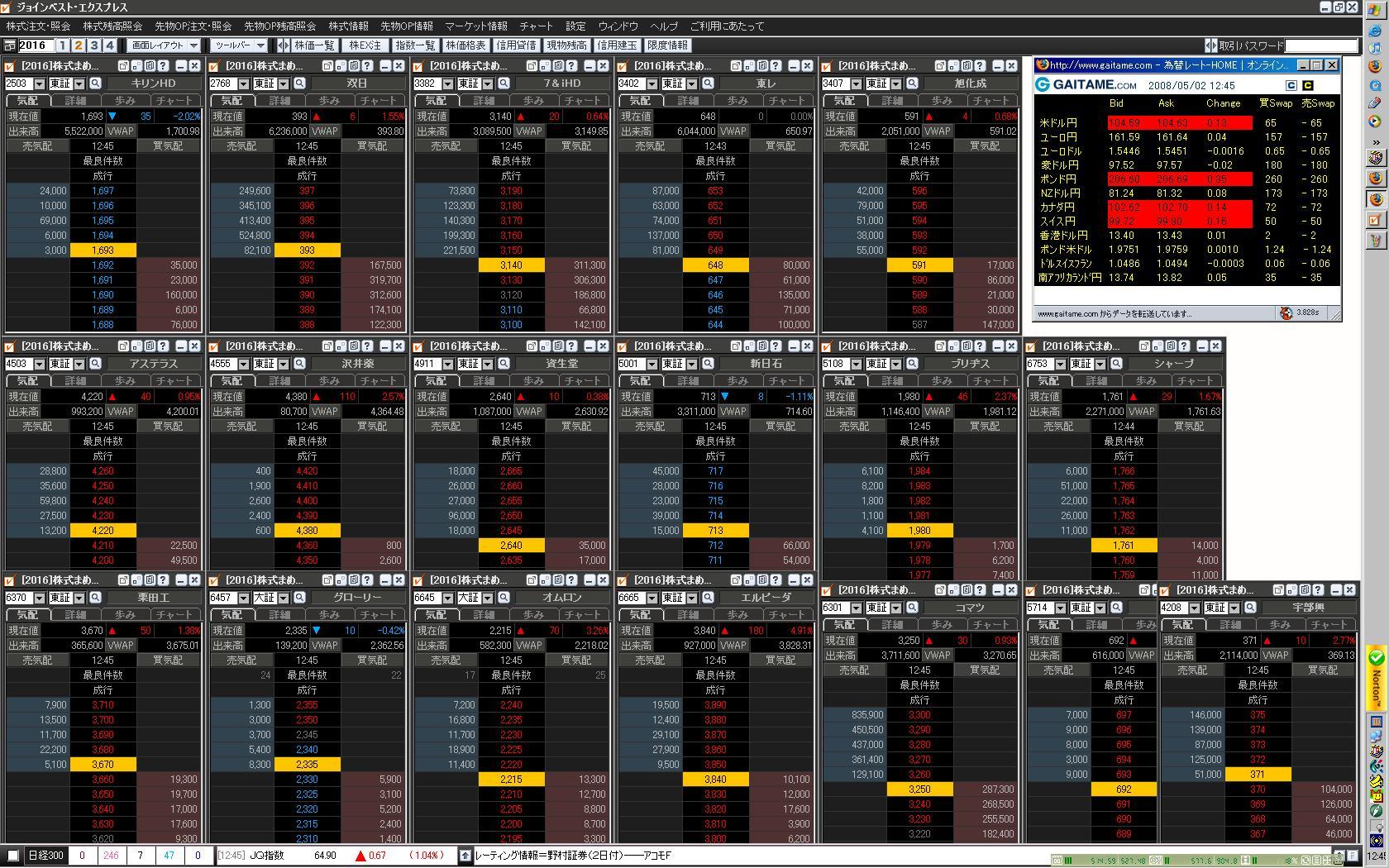1389x868 pixels.
Task: Click the magnifier icon in the 栗田工 panel
Action: [95, 598]
